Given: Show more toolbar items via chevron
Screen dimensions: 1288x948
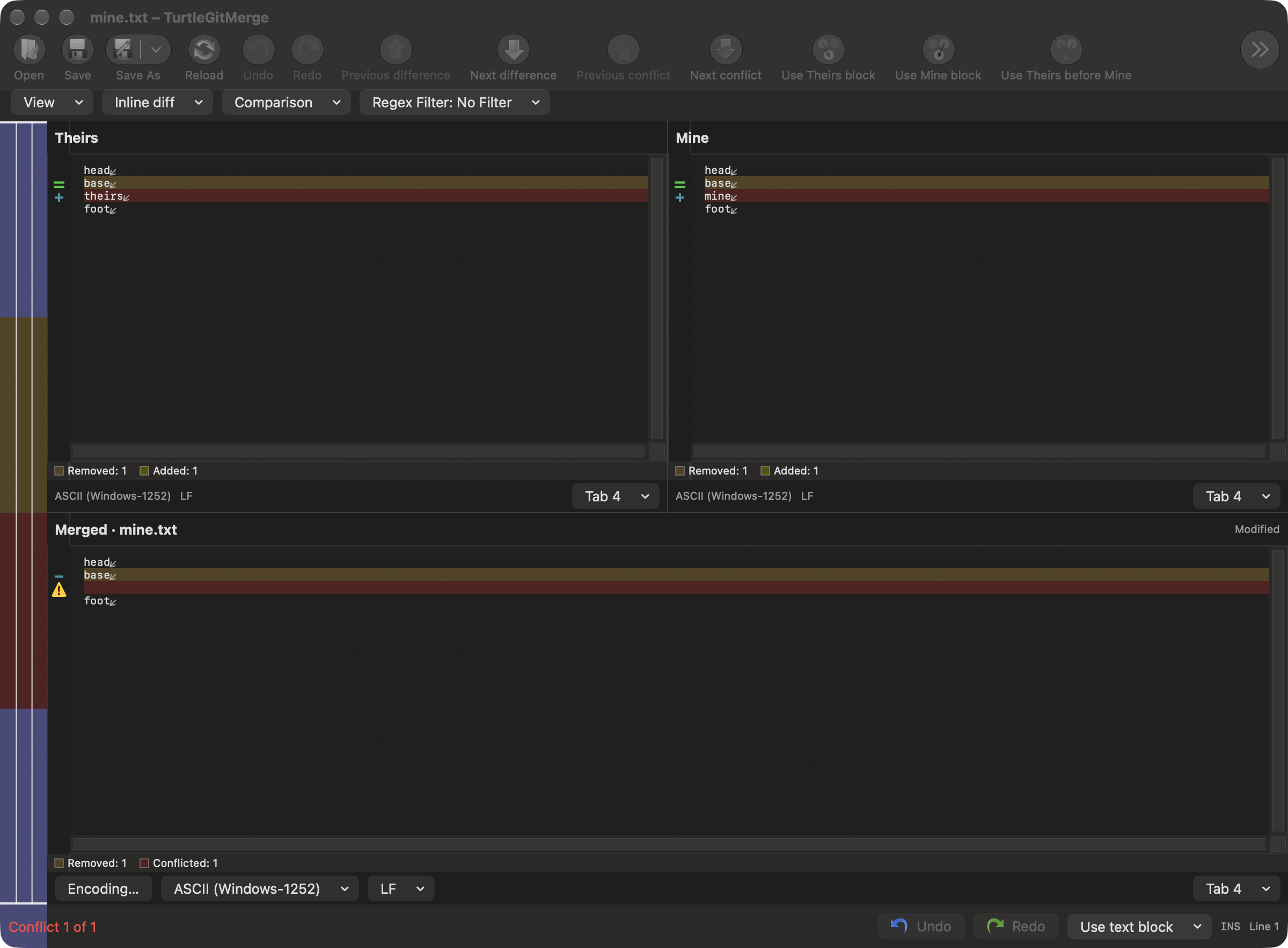Looking at the screenshot, I should pos(1260,50).
